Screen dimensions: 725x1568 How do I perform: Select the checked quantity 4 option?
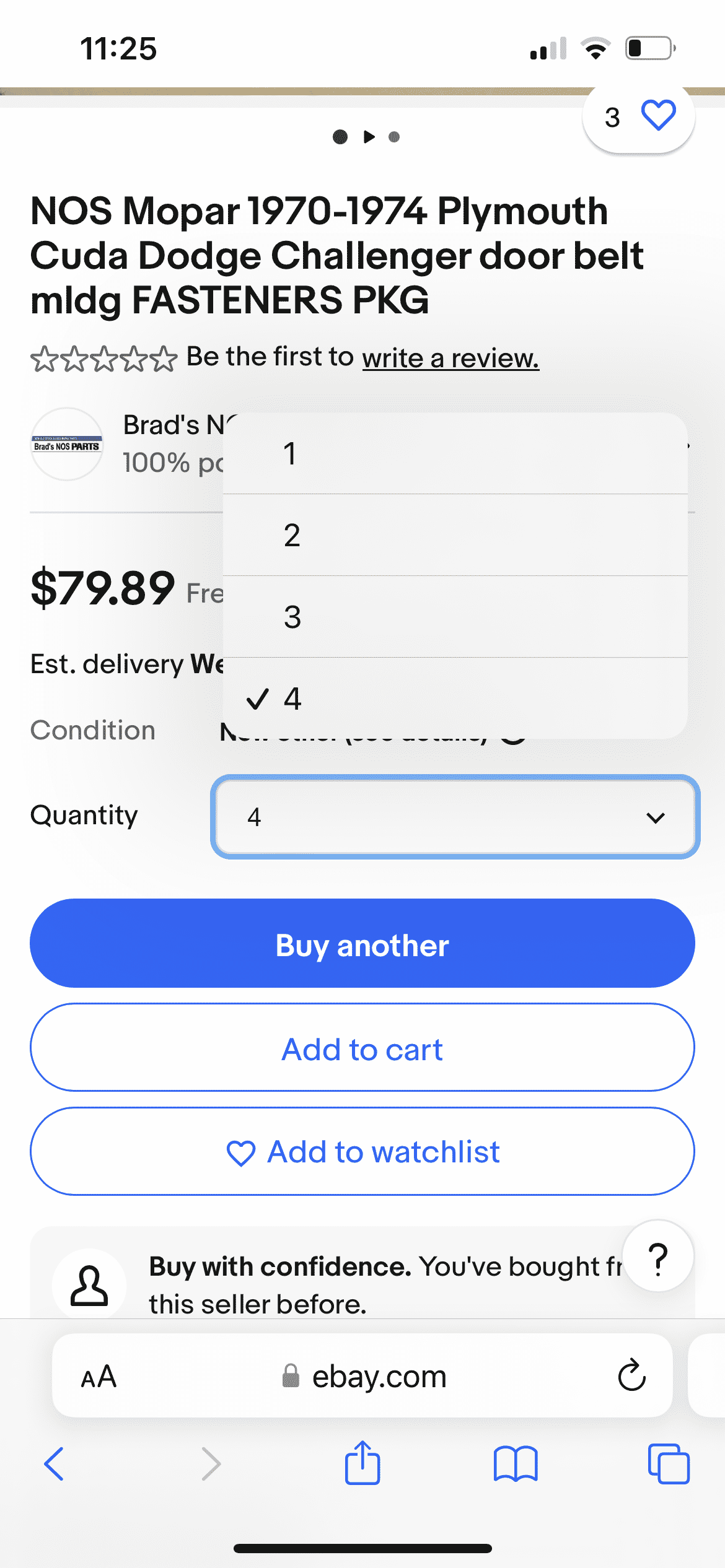455,699
